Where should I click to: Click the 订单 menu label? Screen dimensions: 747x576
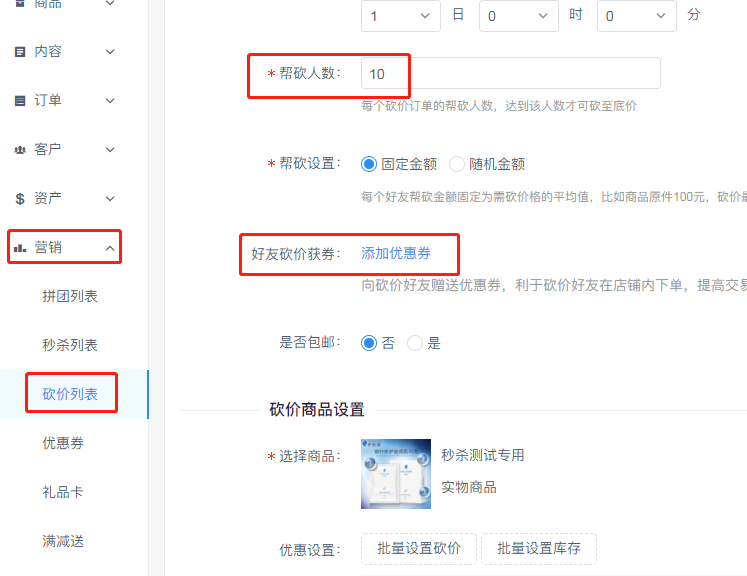coord(48,101)
